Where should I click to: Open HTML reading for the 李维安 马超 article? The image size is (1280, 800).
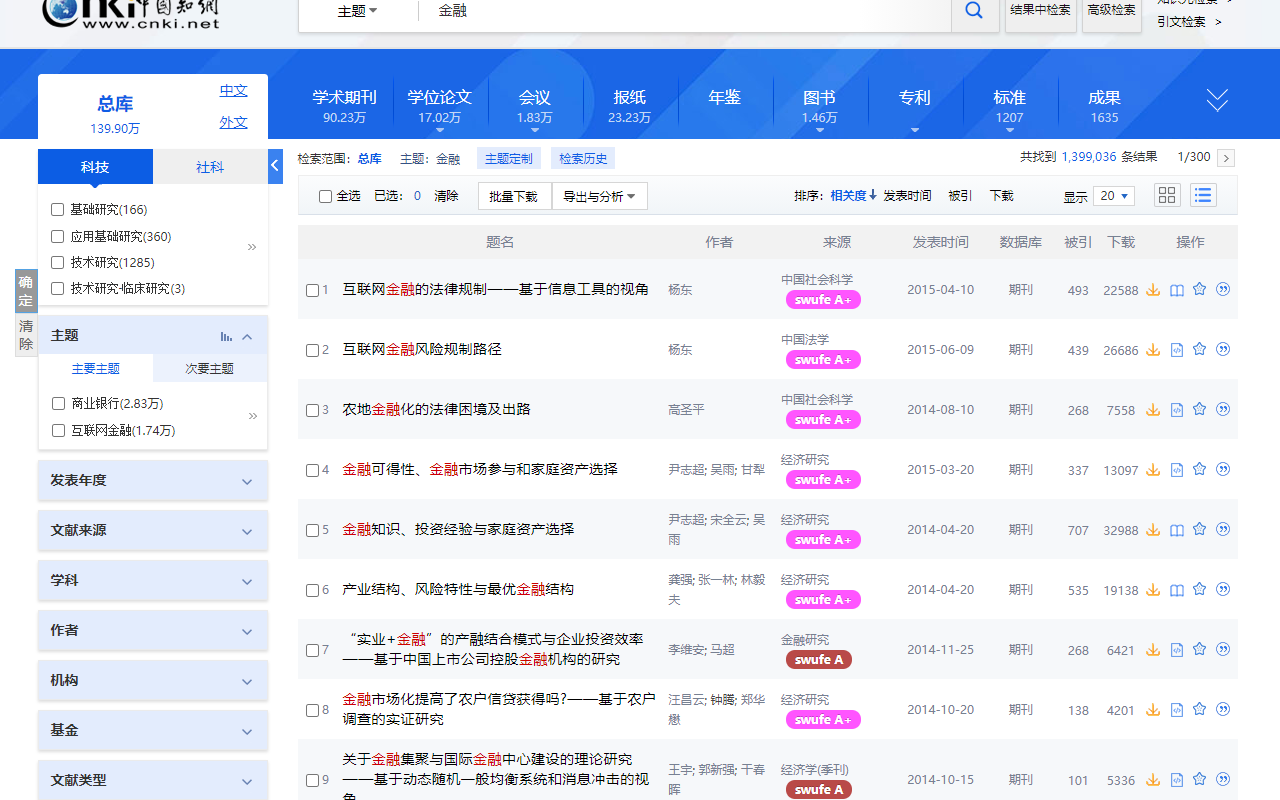click(1177, 650)
